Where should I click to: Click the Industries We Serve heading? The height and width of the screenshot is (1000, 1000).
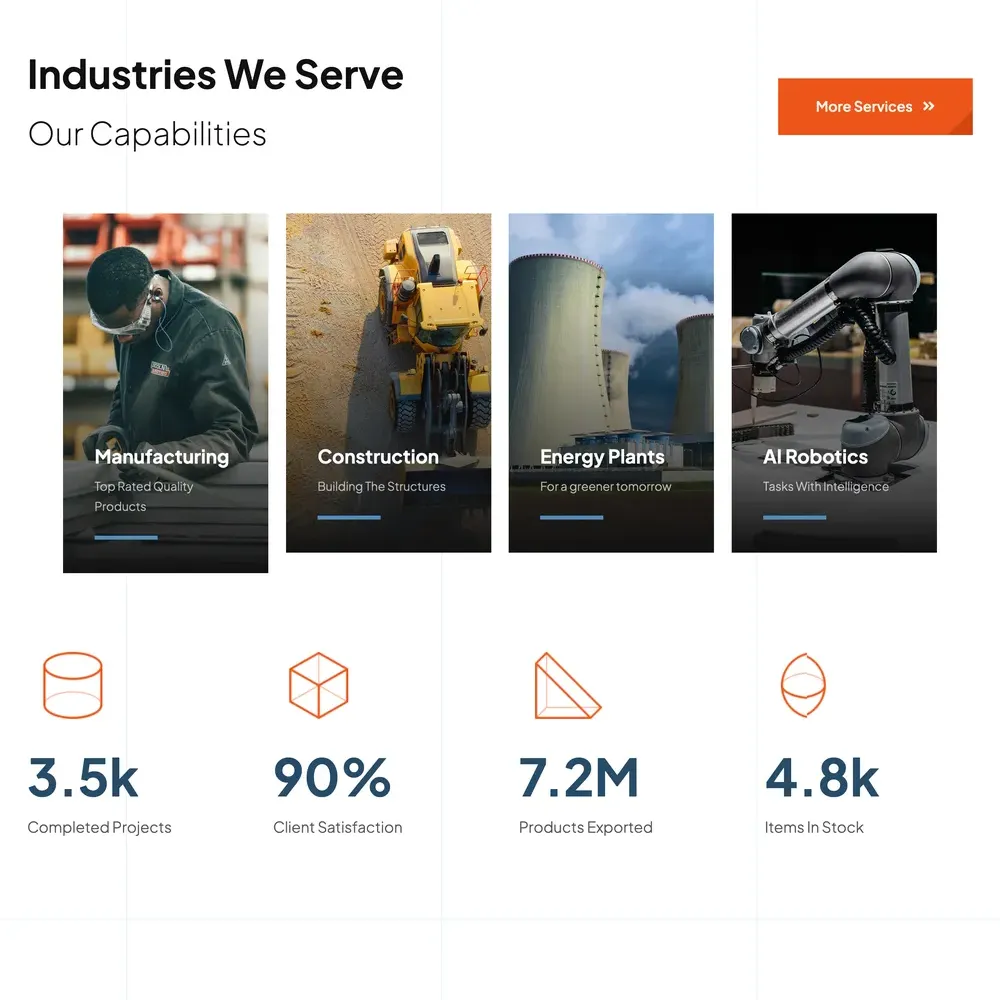pyautogui.click(x=215, y=75)
